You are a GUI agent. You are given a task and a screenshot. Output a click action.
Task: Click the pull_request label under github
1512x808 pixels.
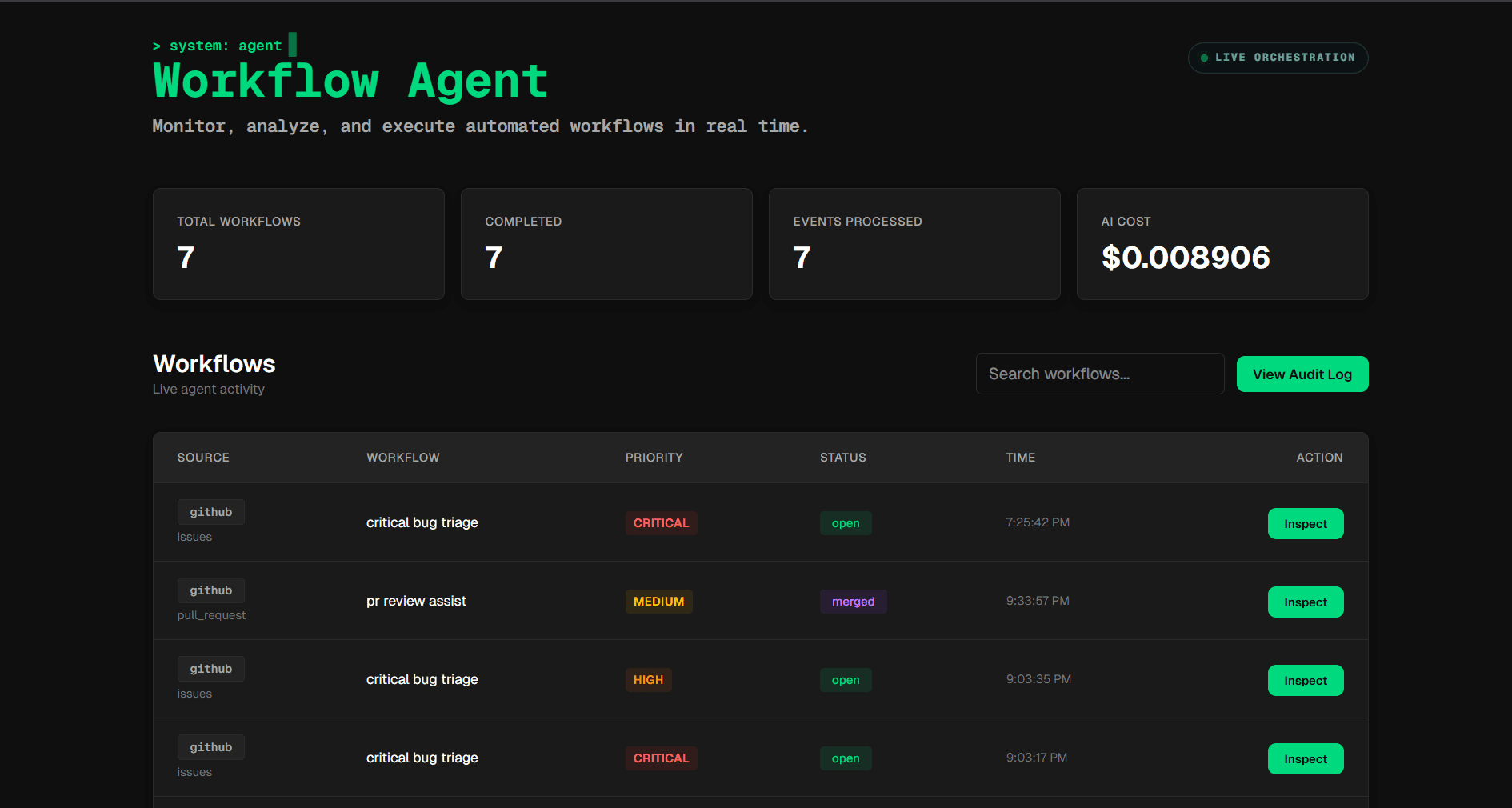point(211,615)
